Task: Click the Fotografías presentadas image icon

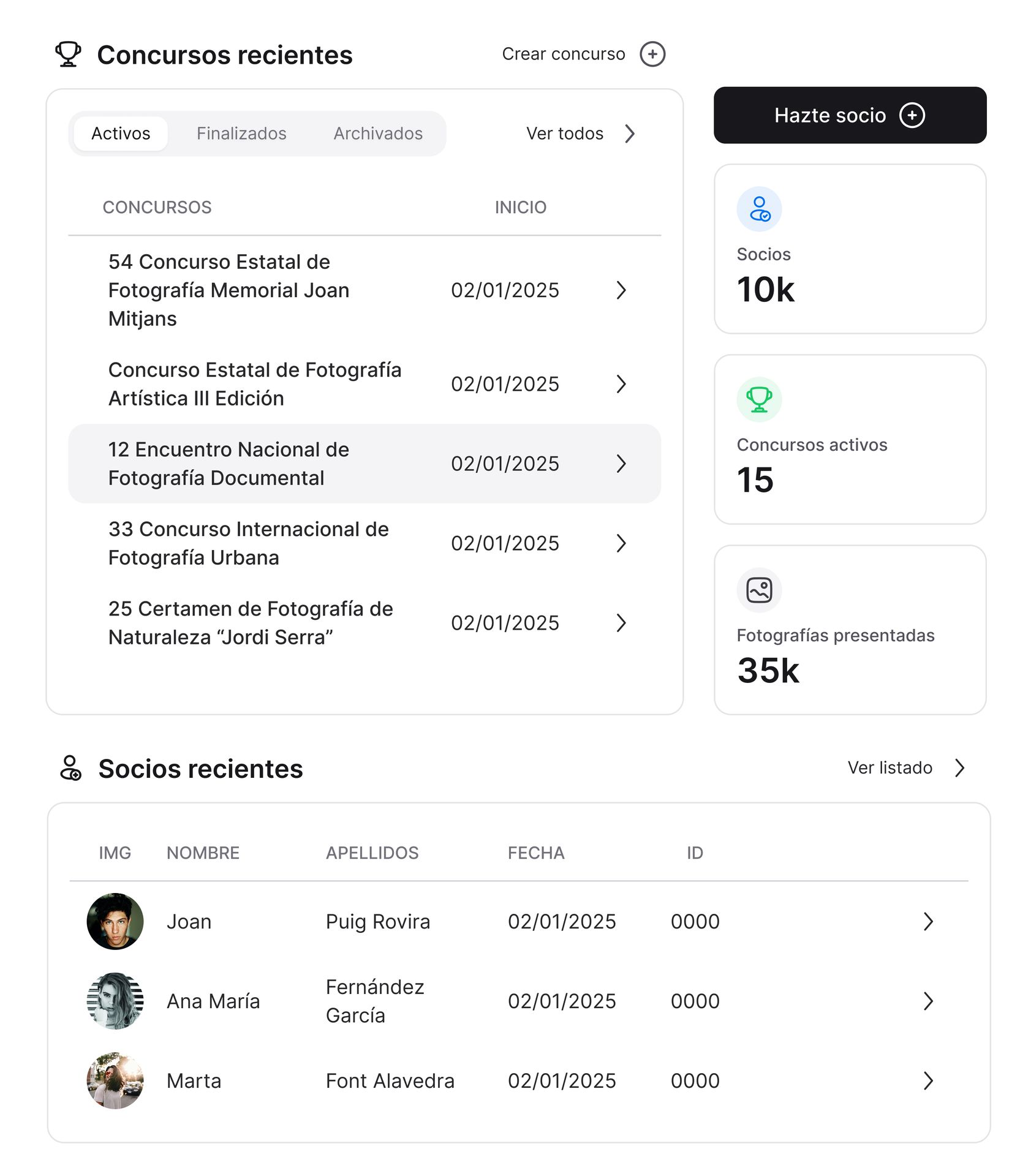Action: [759, 590]
